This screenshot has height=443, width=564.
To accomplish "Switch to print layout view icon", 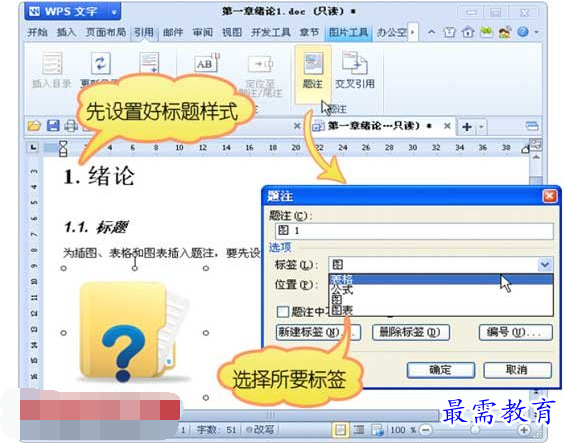I will tap(340, 429).
